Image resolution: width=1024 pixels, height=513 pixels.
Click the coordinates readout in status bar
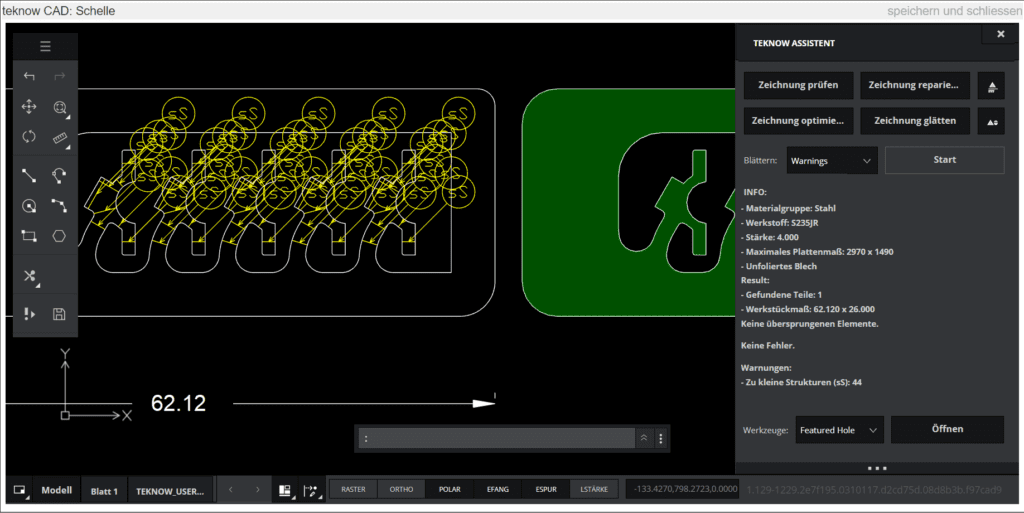click(682, 489)
